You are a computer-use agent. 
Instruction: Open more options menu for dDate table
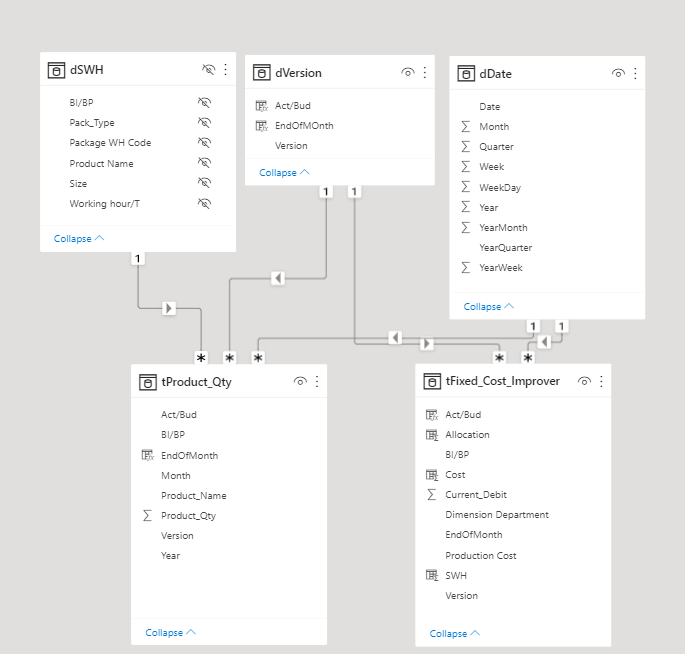635,73
